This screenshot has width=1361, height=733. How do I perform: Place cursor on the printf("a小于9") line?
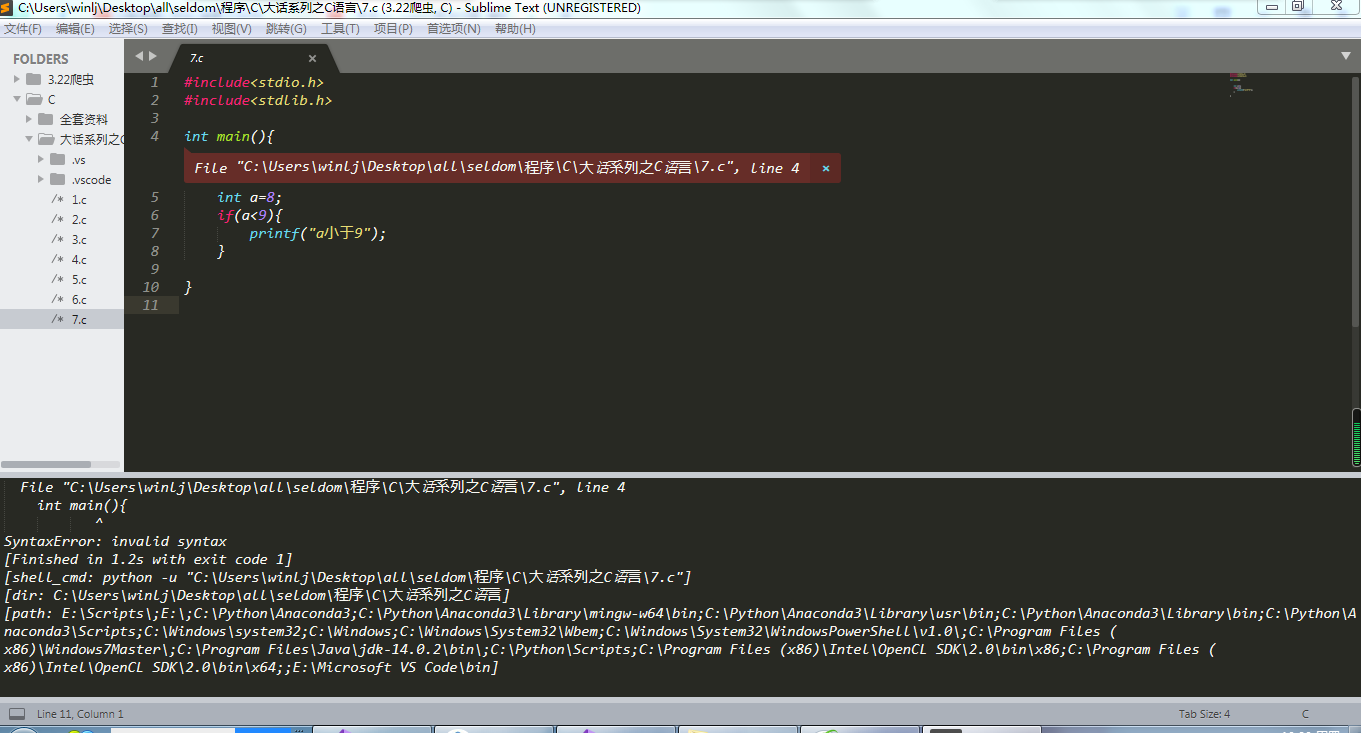(318, 233)
